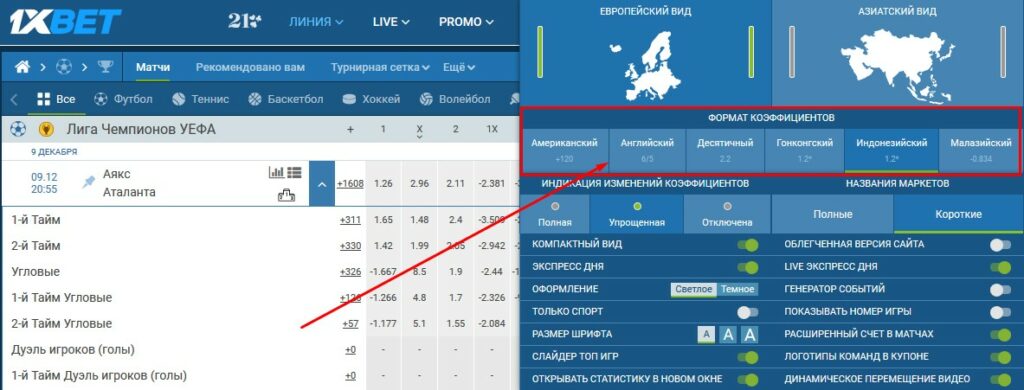
Task: Choose Гонконгский odds format
Action: point(805,150)
